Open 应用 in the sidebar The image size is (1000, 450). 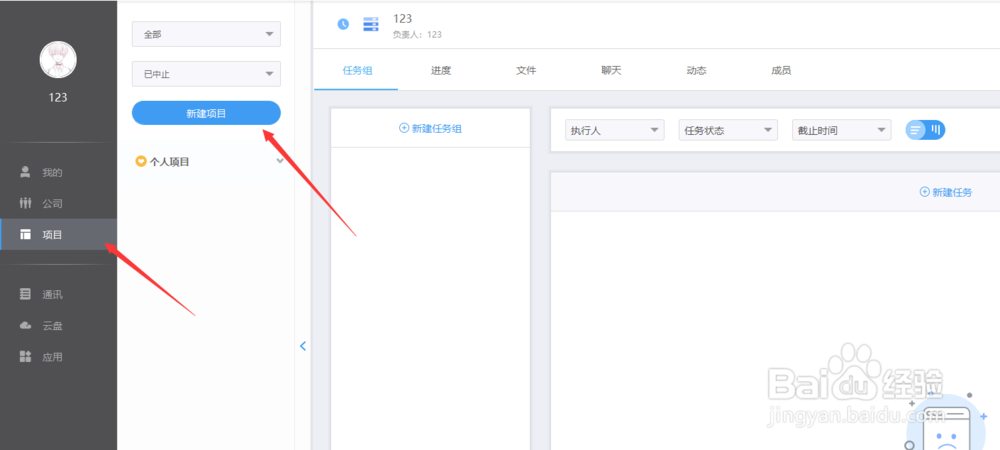click(x=58, y=357)
